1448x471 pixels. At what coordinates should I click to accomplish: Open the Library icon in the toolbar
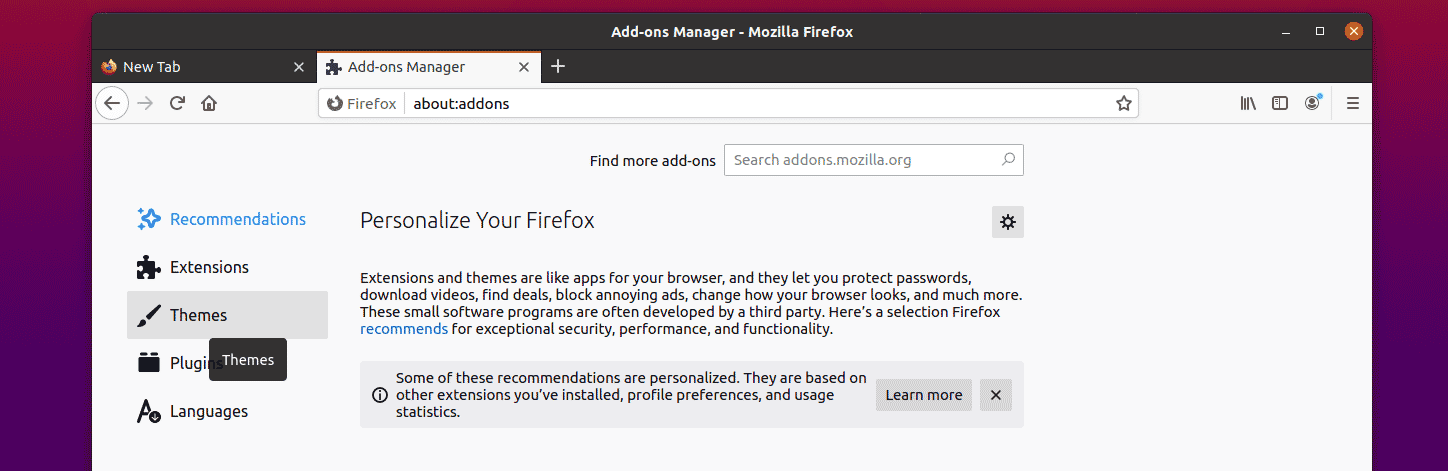tap(1248, 103)
